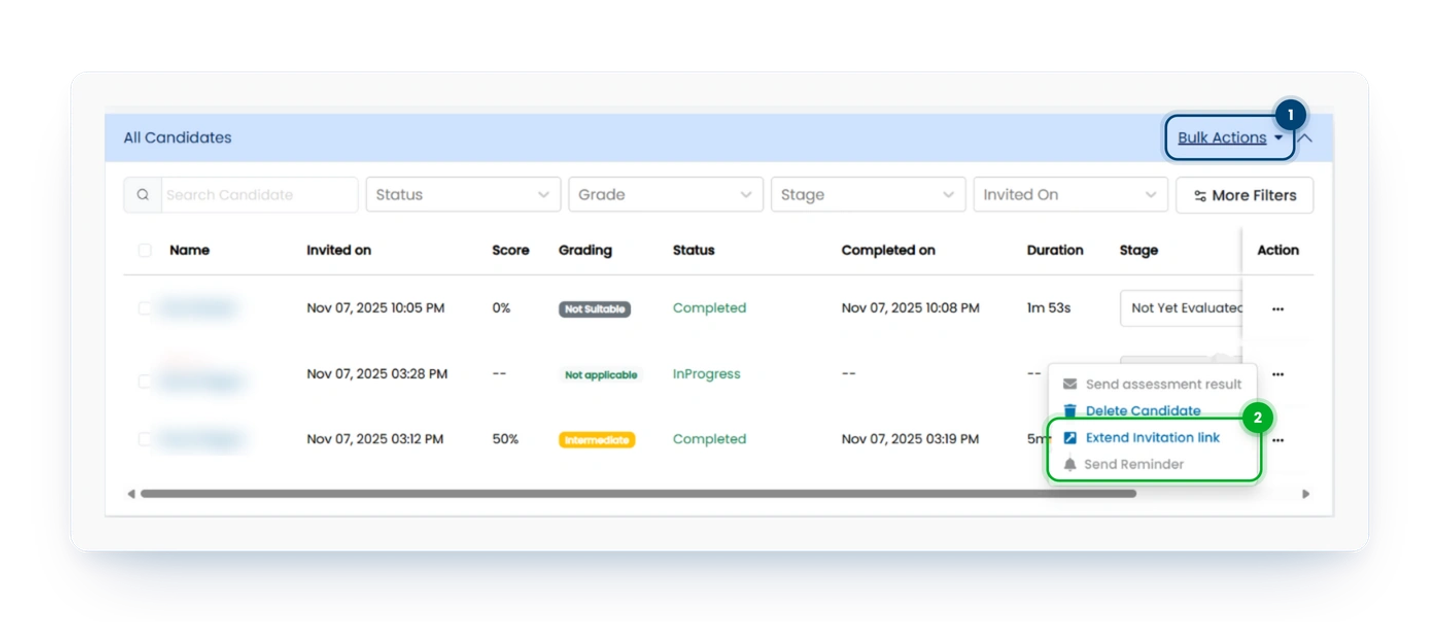The image size is (1440, 622).
Task: Click the Invited on column header
Action: coord(339,250)
